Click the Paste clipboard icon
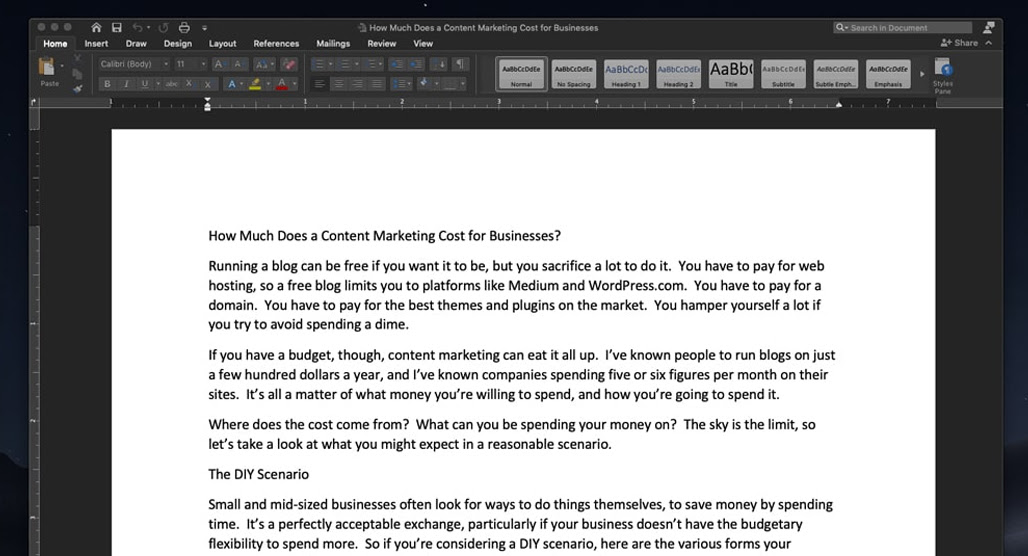The image size is (1028, 556). pyautogui.click(x=47, y=67)
